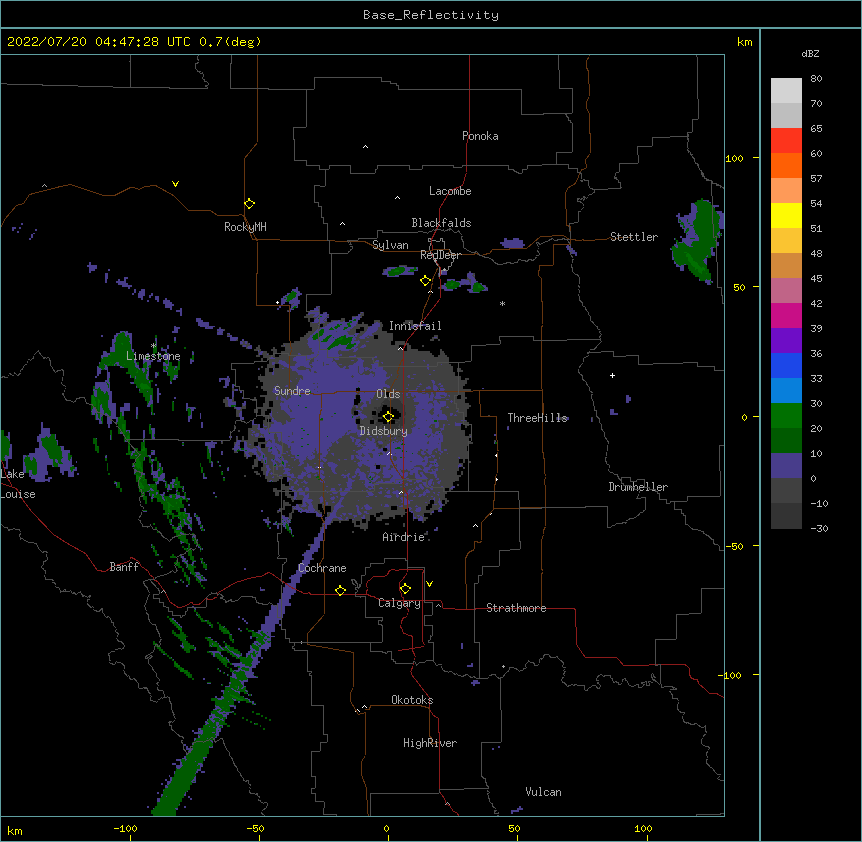Click the white asterisk marker east of Innisfail
The image size is (862, 842).
[502, 303]
